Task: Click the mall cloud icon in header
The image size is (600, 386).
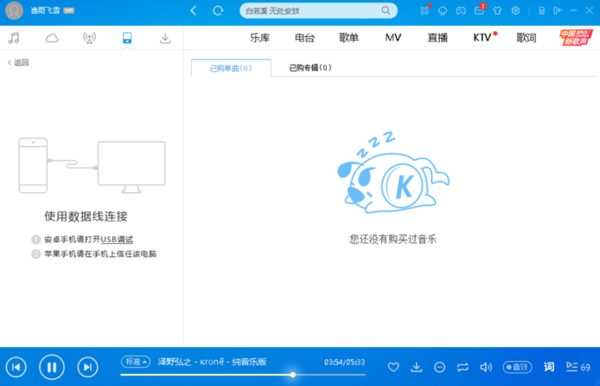Action: coord(443,11)
